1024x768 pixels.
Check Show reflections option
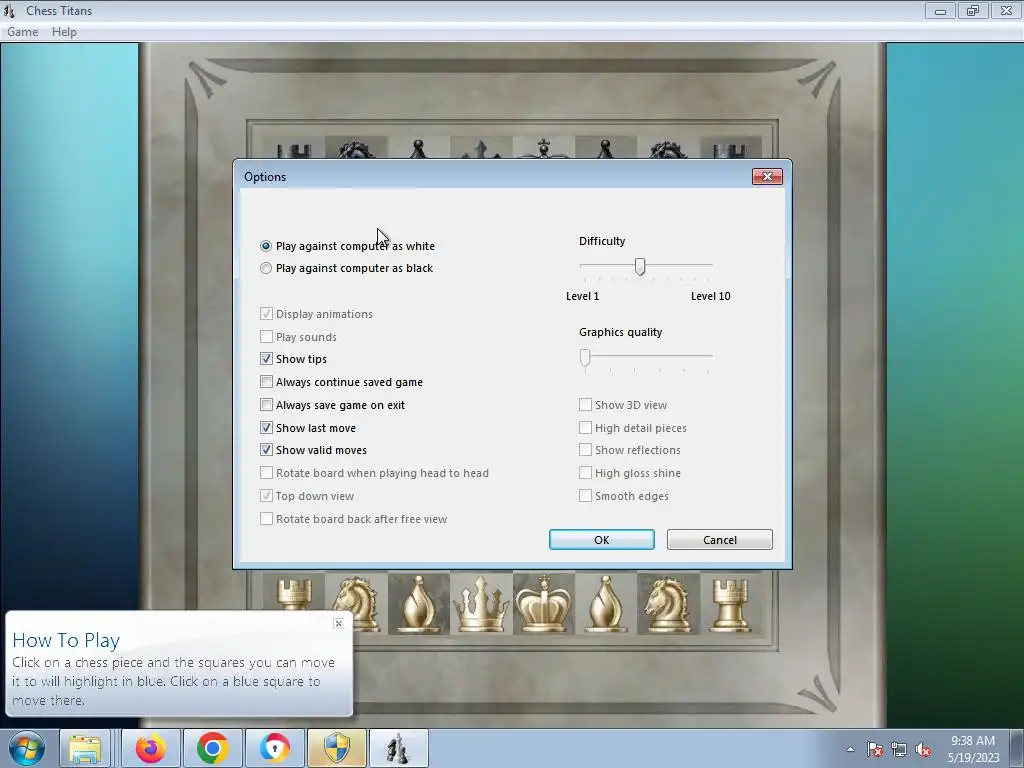tap(585, 450)
